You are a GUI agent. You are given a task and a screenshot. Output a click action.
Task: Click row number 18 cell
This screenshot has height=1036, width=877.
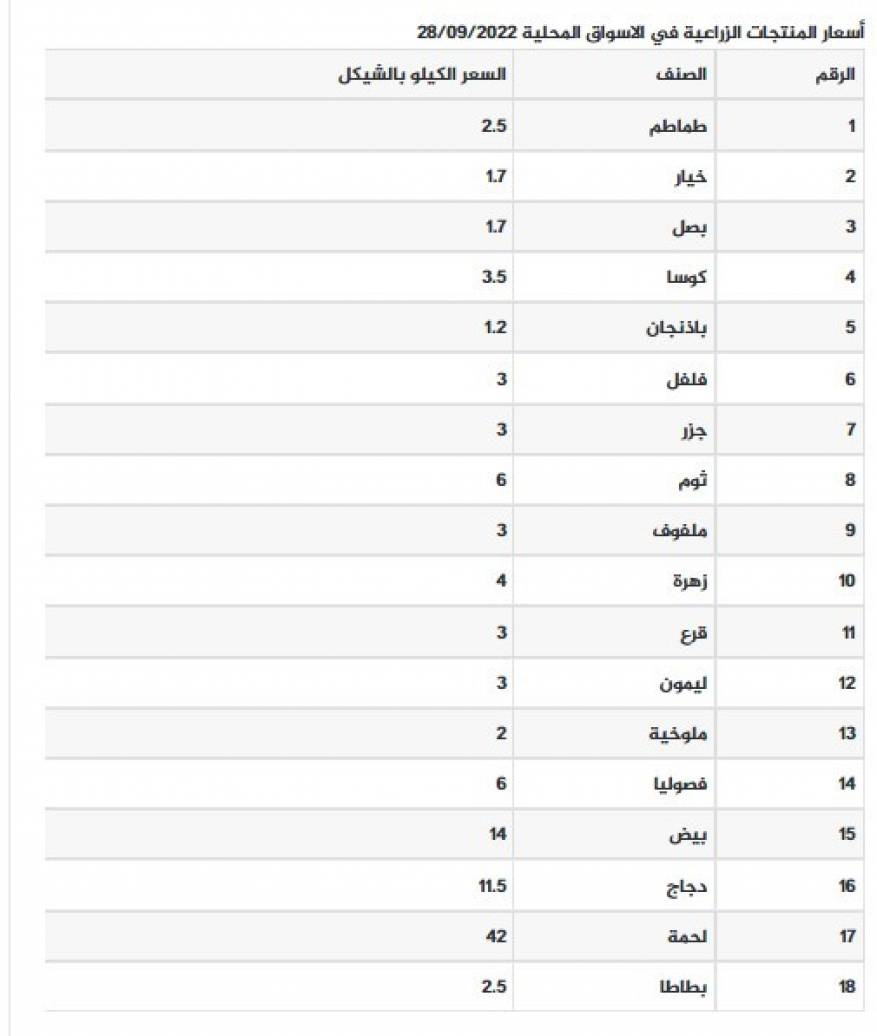(847, 987)
